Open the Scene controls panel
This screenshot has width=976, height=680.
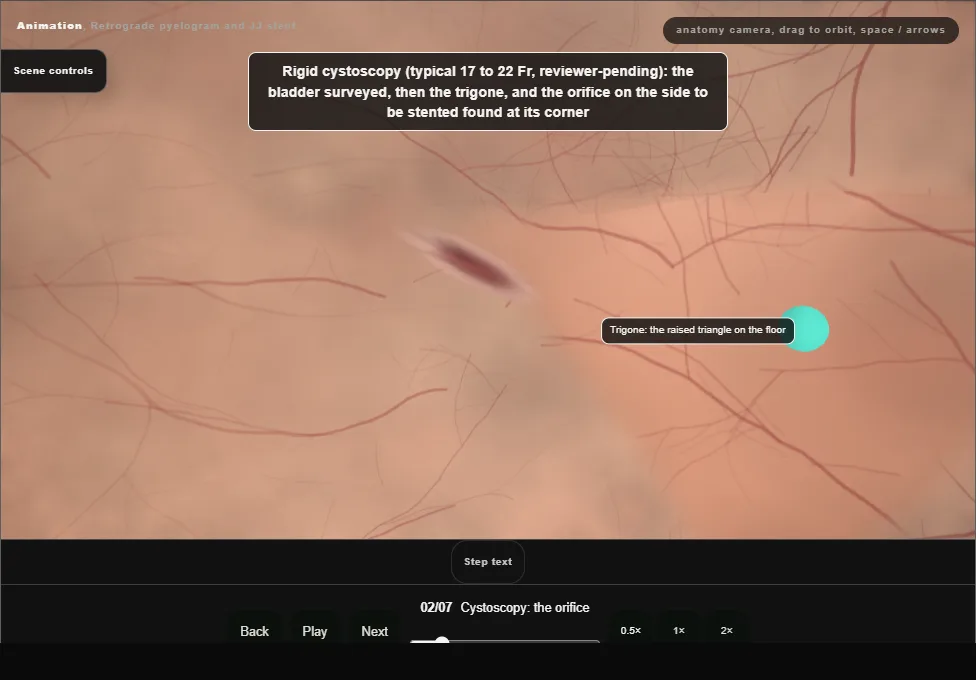(x=54, y=71)
